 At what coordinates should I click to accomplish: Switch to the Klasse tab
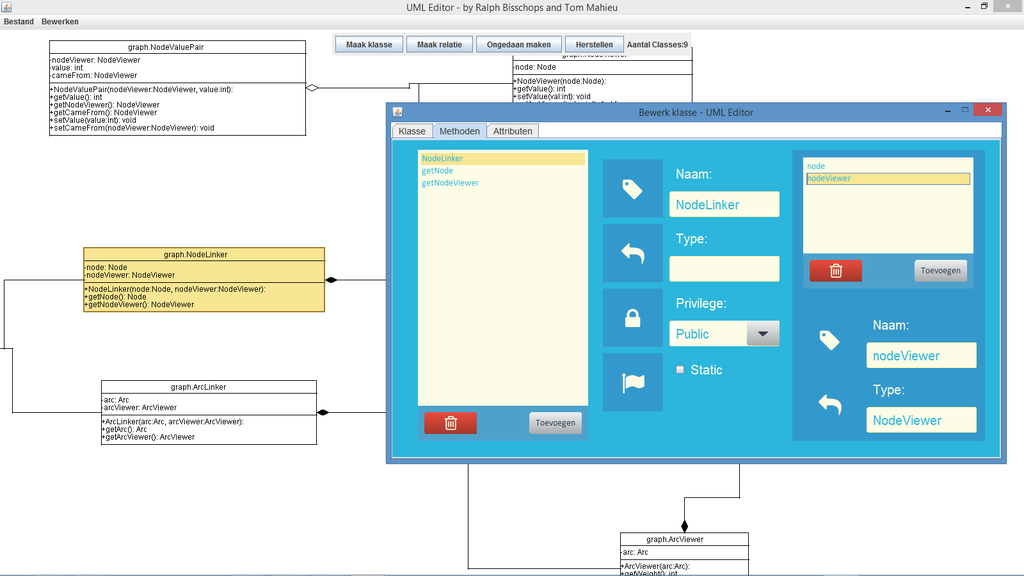point(412,130)
